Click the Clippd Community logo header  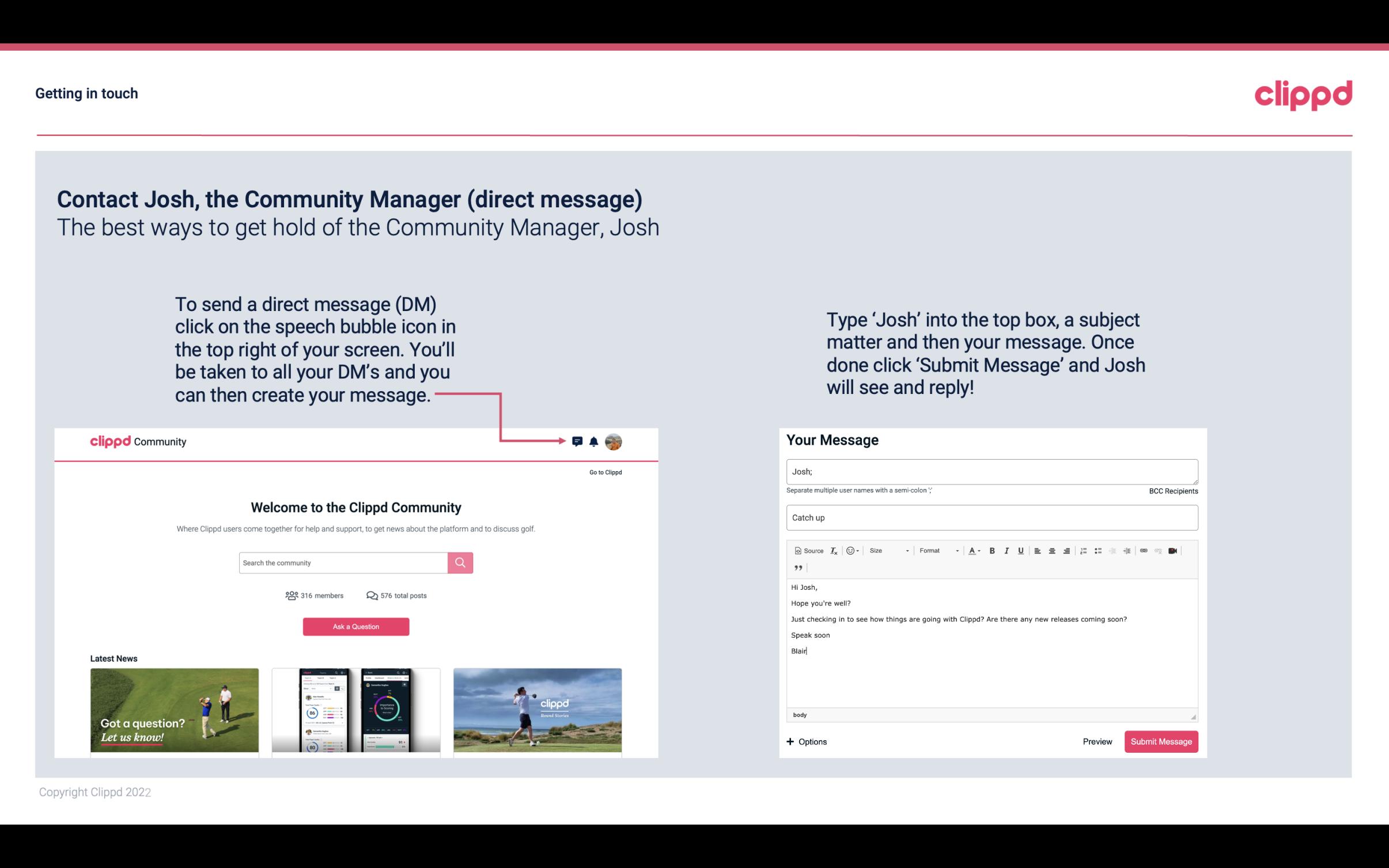tap(136, 442)
